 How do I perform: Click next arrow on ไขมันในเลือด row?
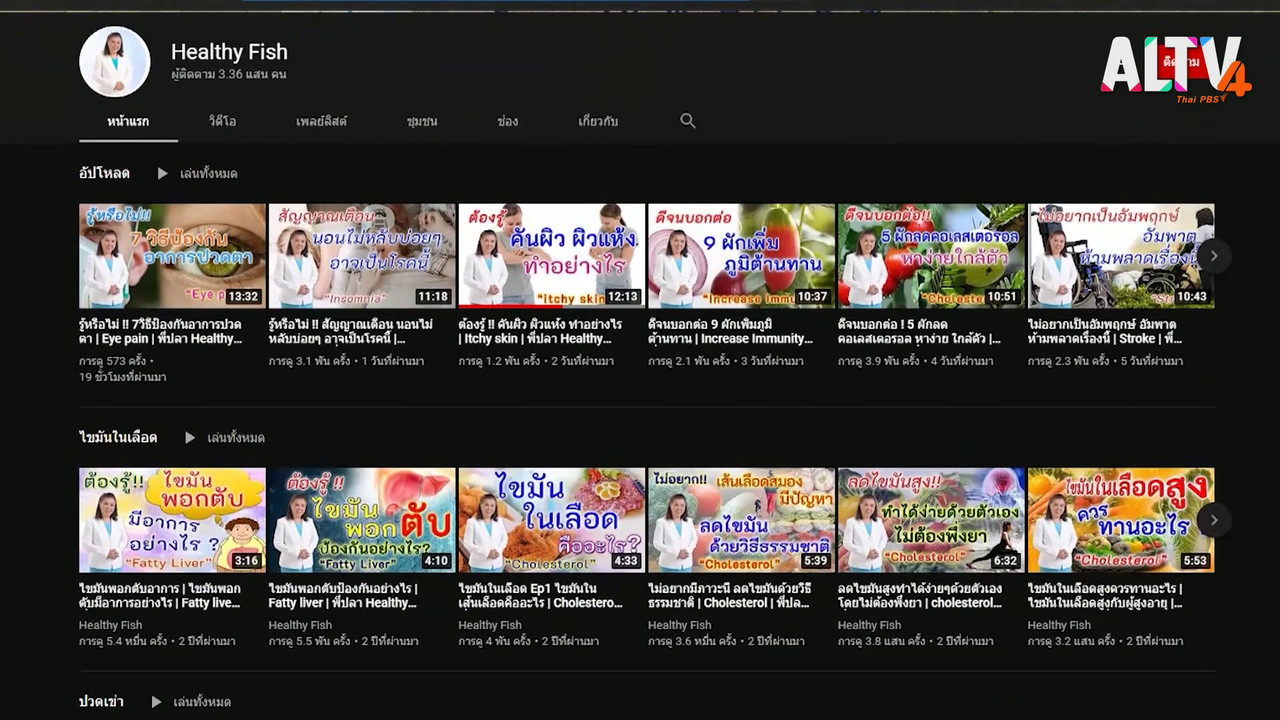pyautogui.click(x=1214, y=520)
